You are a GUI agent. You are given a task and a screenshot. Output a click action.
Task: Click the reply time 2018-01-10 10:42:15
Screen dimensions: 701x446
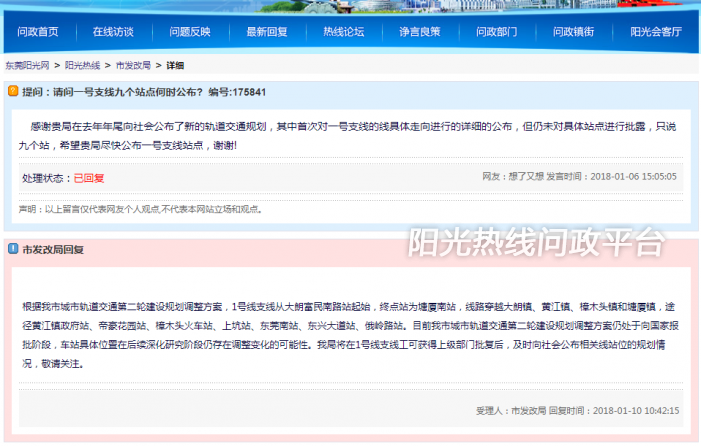[x=636, y=411]
